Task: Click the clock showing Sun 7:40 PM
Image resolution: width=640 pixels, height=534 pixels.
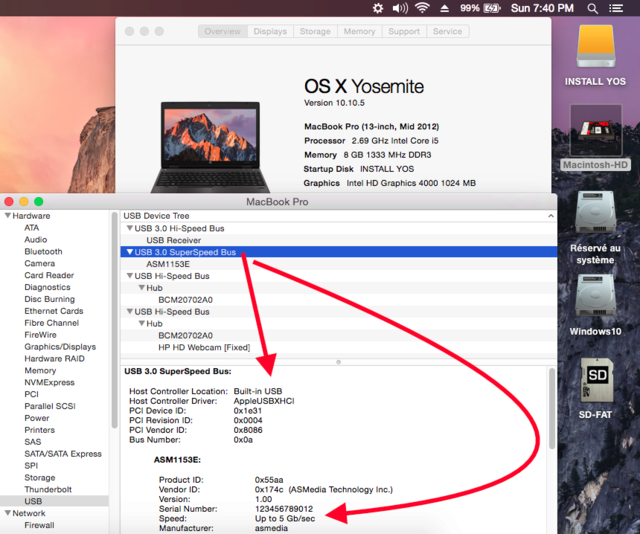Action: click(542, 8)
